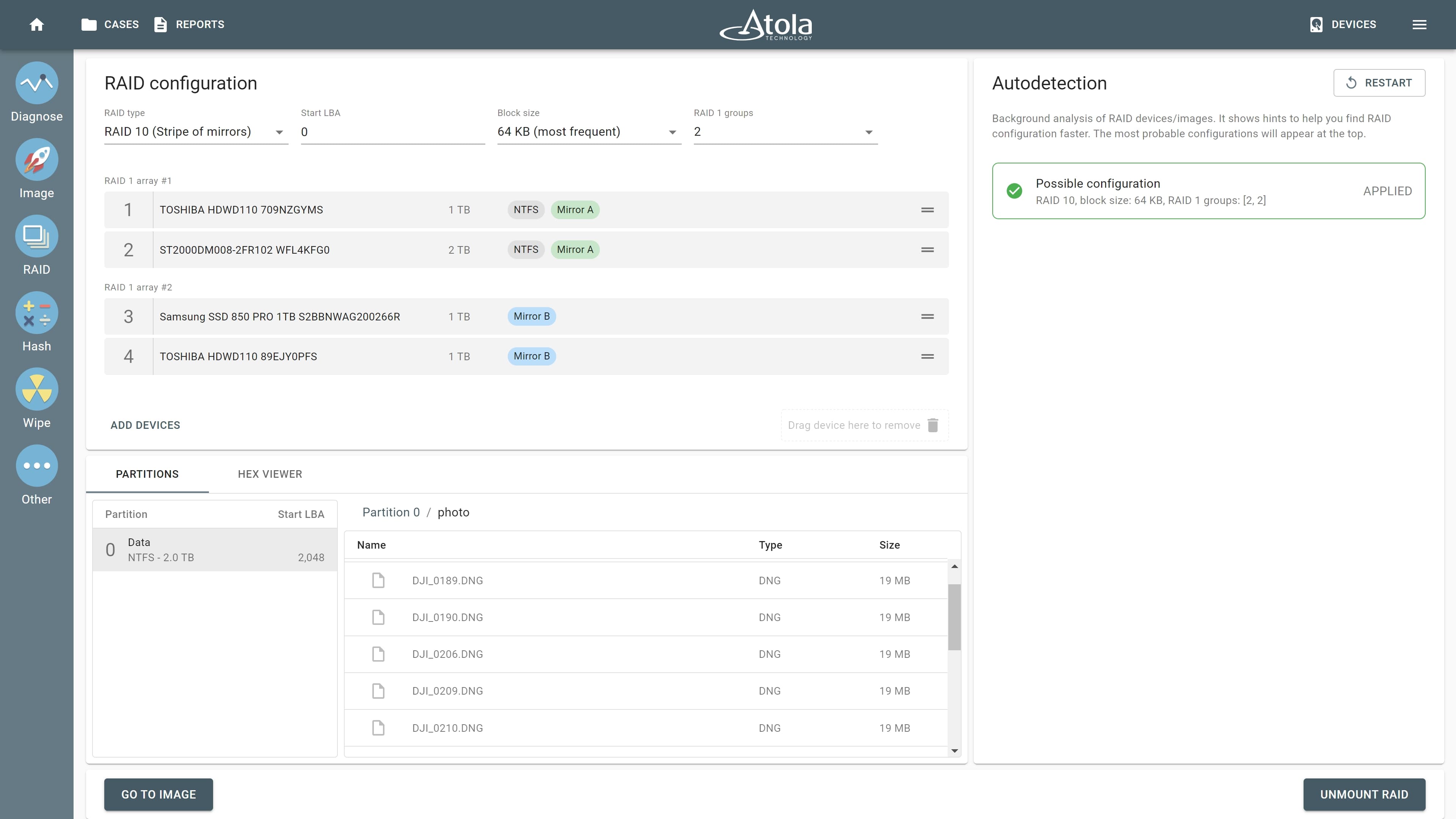This screenshot has height=819, width=1456.
Task: Click Mirror B tag on TOSHIBA 89EJY0PFS
Action: point(531,356)
